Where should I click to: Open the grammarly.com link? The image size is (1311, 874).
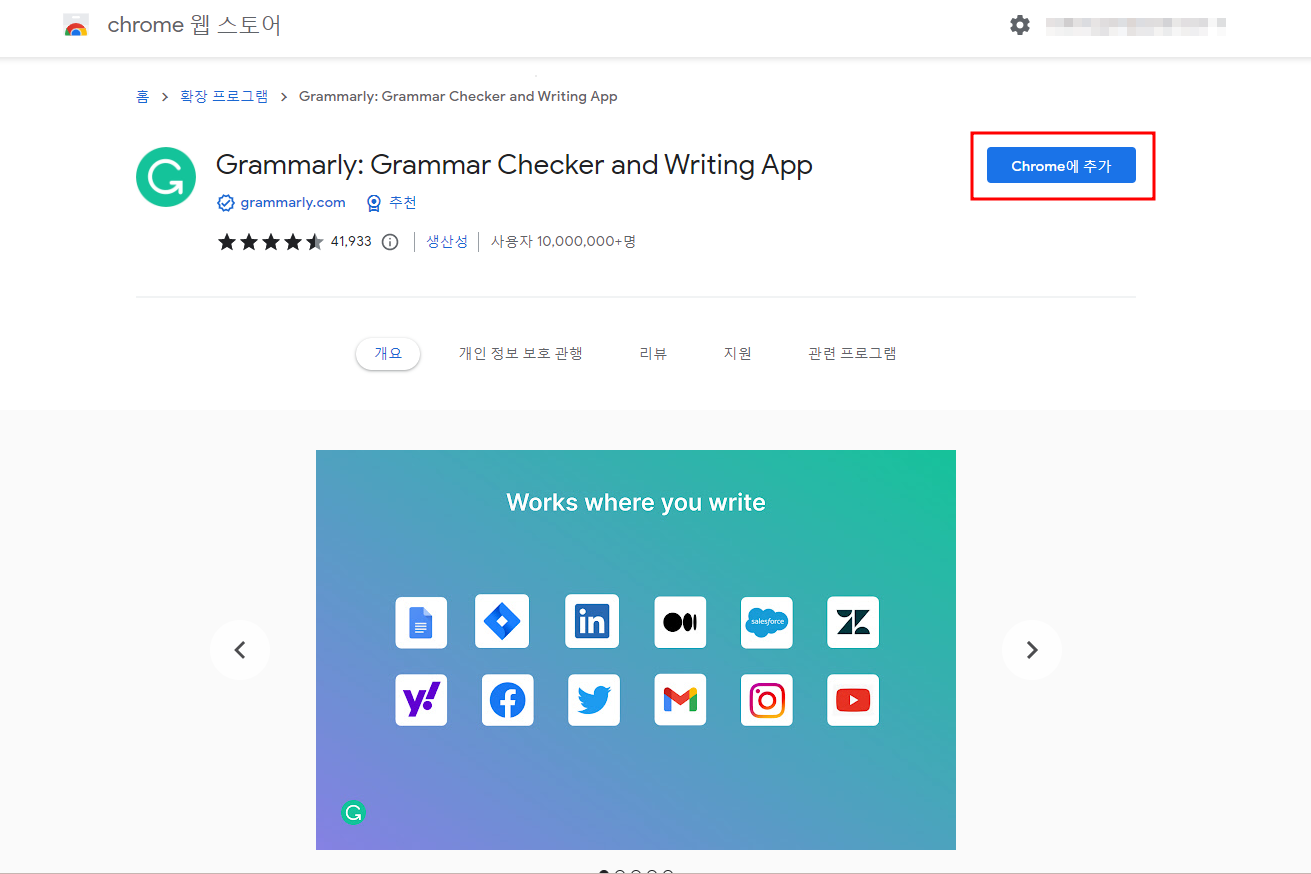point(291,202)
